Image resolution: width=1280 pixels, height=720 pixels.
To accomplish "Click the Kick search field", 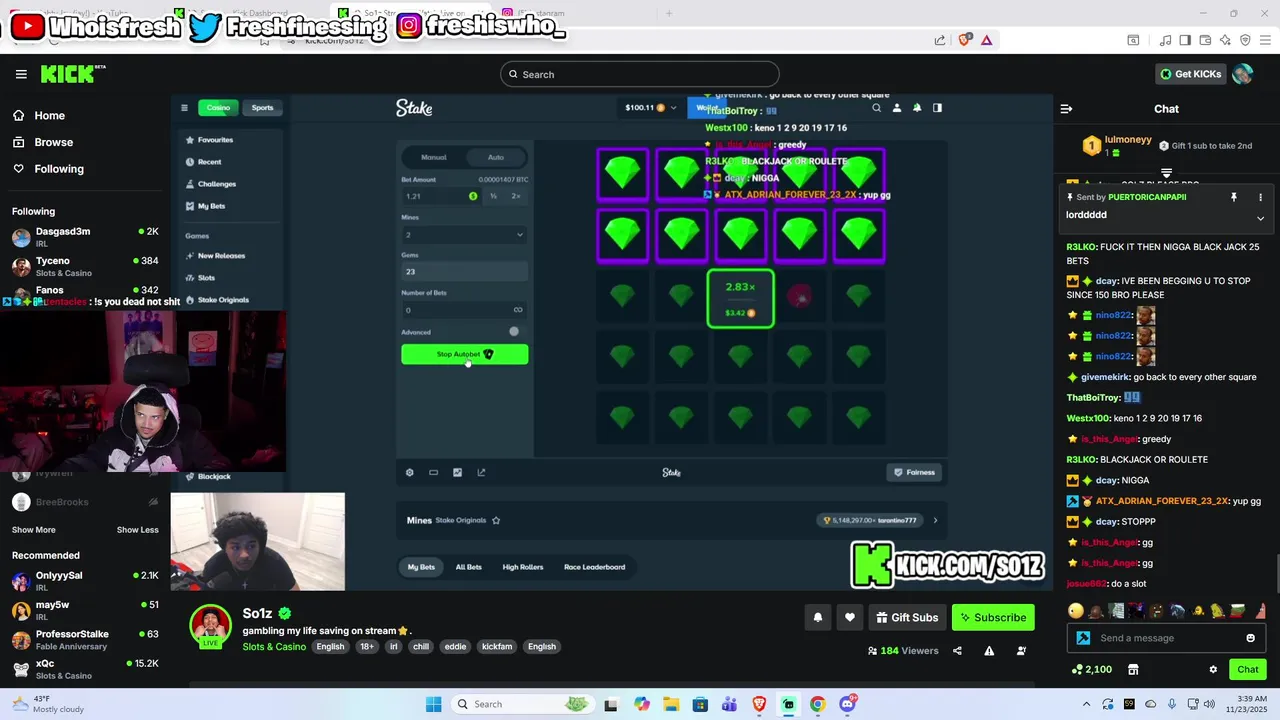I will pyautogui.click(x=640, y=74).
